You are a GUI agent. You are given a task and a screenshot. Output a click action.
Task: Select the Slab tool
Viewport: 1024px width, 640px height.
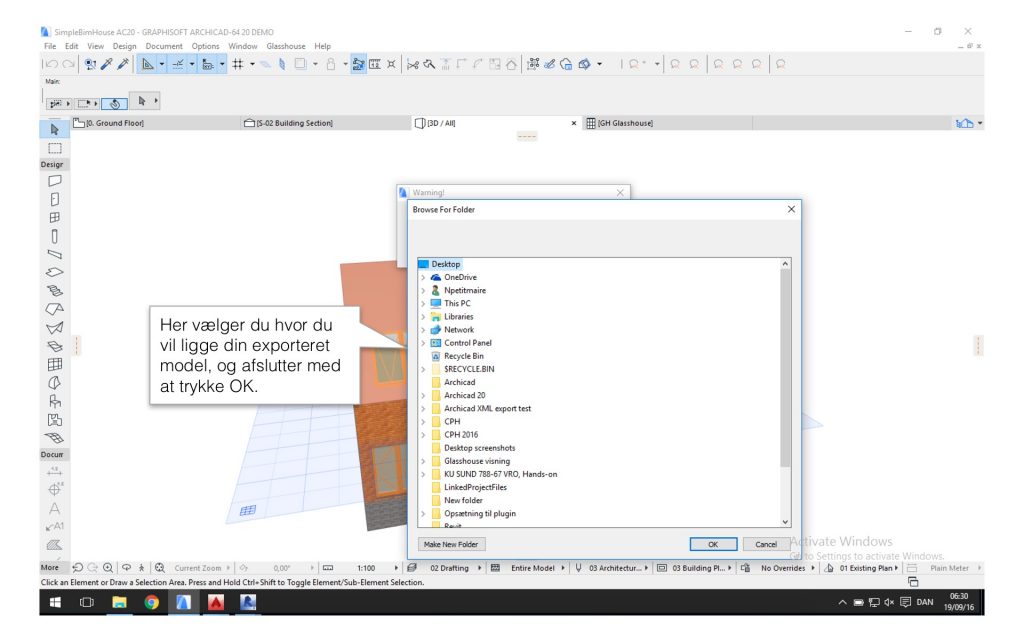coord(54,272)
